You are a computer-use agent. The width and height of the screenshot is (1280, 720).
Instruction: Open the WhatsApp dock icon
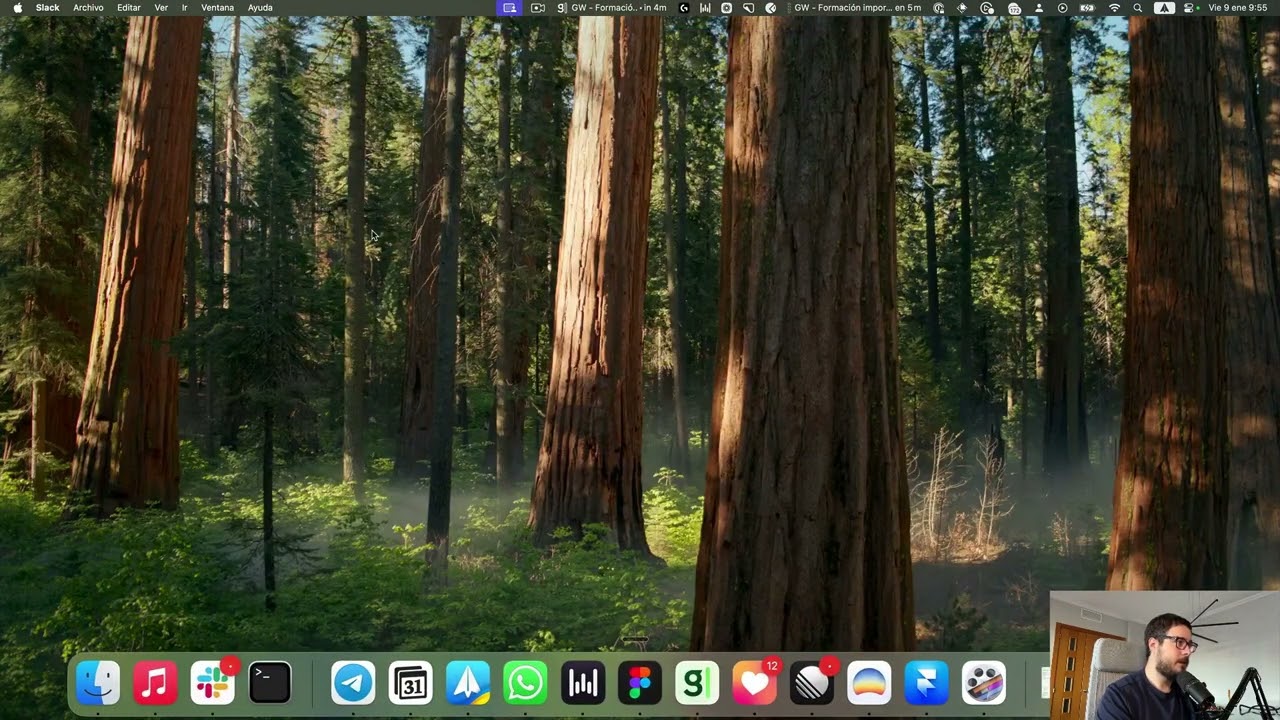[525, 684]
